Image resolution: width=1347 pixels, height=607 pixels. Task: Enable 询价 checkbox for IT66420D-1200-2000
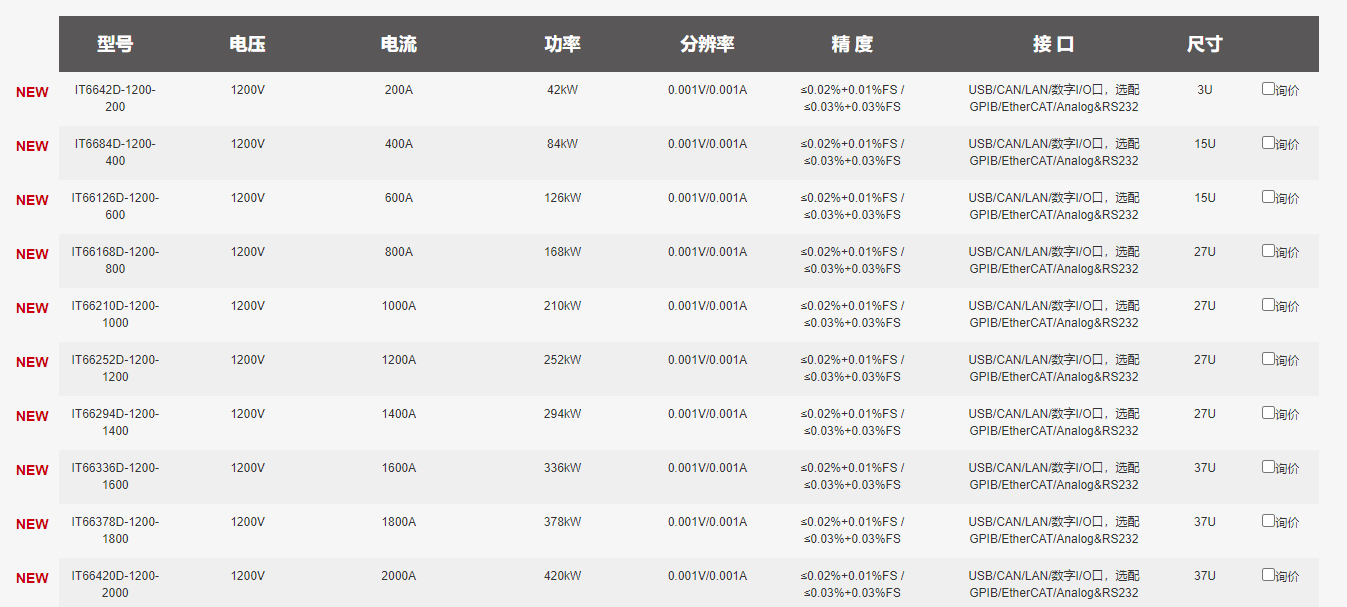[x=1268, y=575]
